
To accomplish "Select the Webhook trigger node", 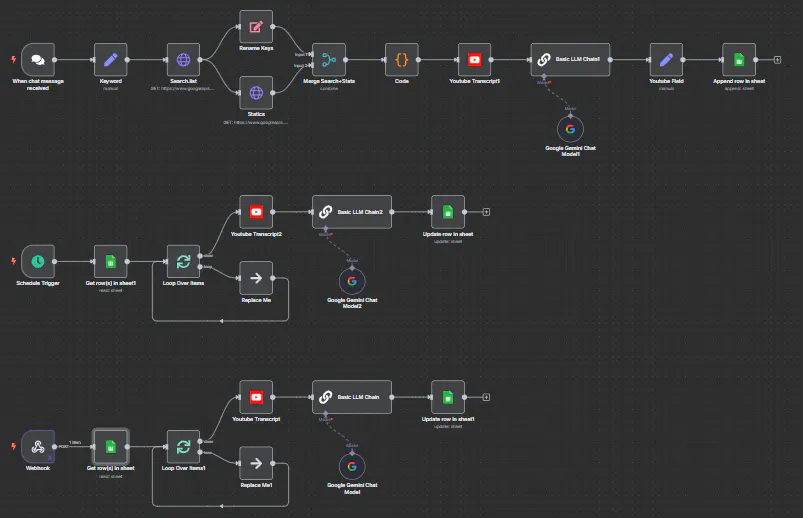I will (x=38, y=446).
